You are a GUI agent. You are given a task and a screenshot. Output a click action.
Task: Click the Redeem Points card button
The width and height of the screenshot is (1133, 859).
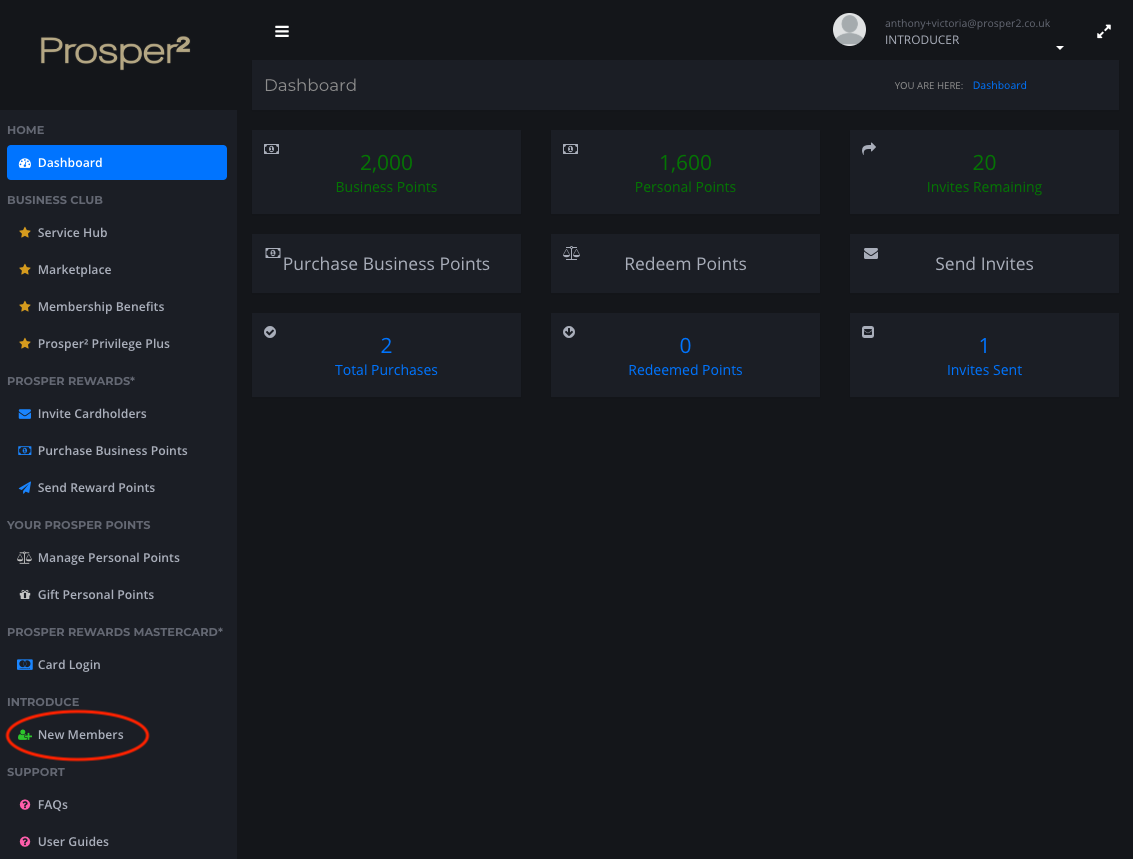685,264
